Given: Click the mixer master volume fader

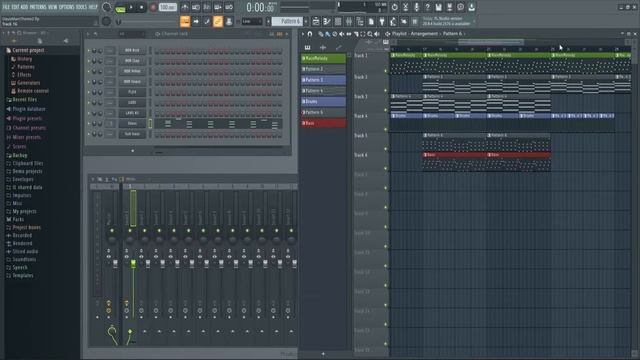Looking at the screenshot, I should 115,264.
